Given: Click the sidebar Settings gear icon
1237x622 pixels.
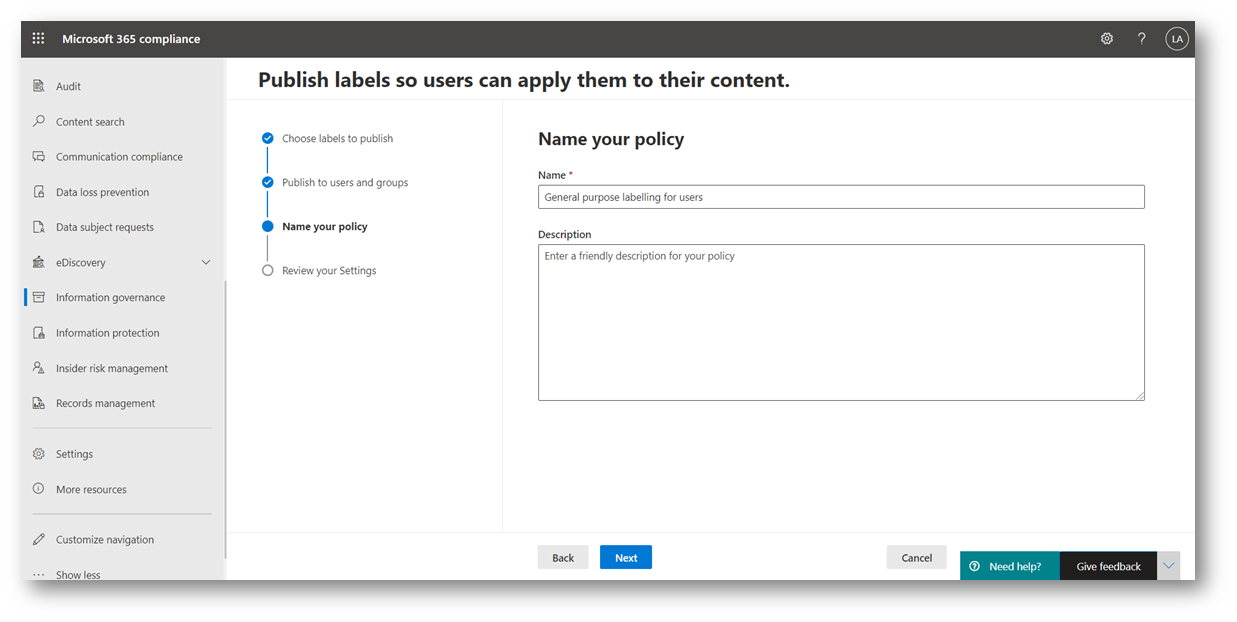Looking at the screenshot, I should [39, 454].
